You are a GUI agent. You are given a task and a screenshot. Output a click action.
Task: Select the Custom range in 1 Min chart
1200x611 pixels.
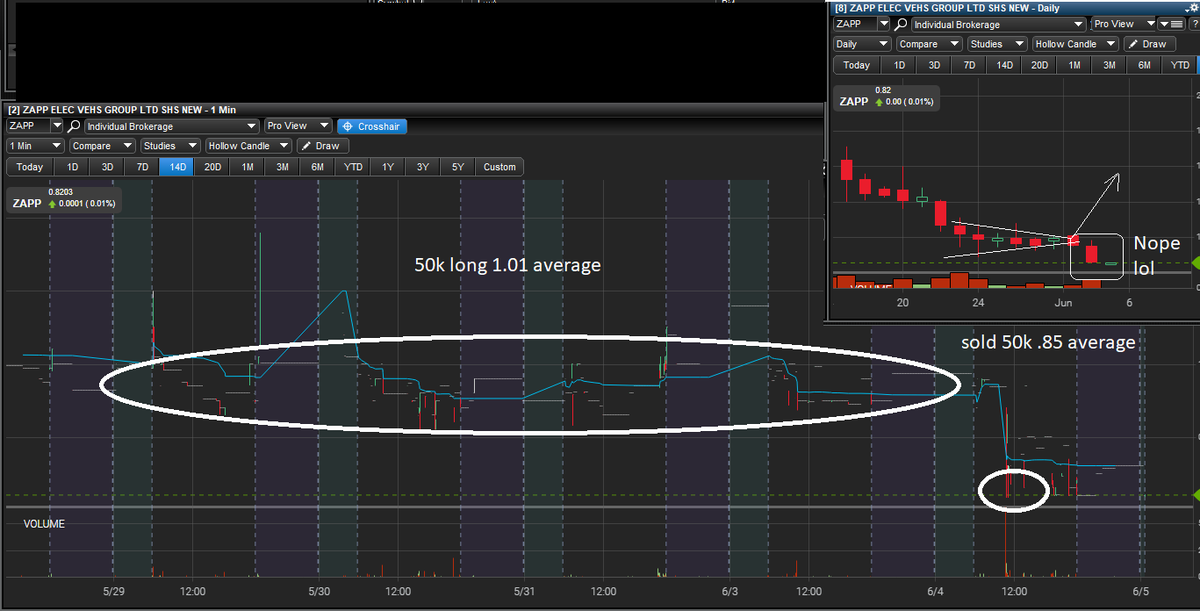pos(500,167)
